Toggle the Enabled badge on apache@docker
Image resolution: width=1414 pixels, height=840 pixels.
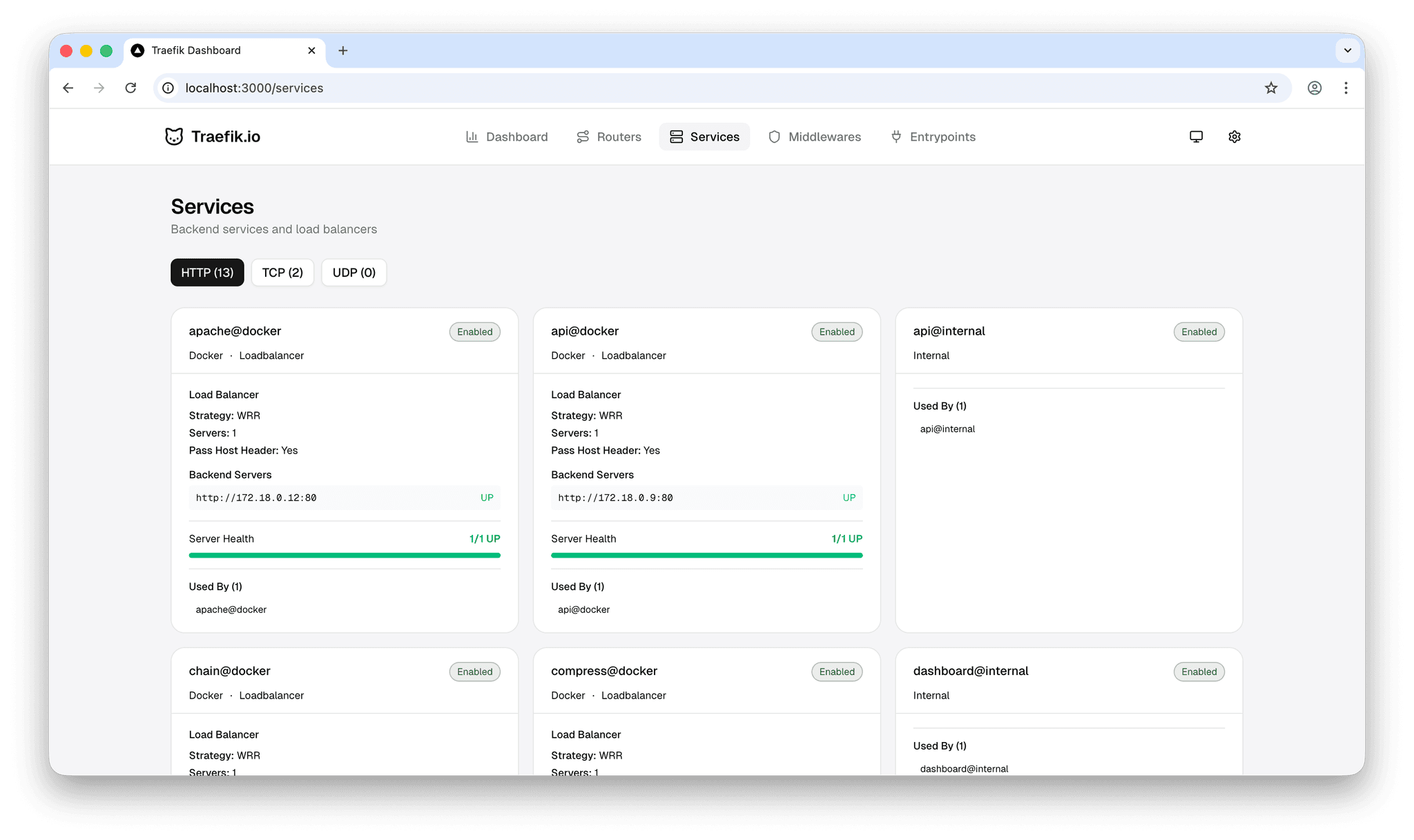(x=474, y=332)
